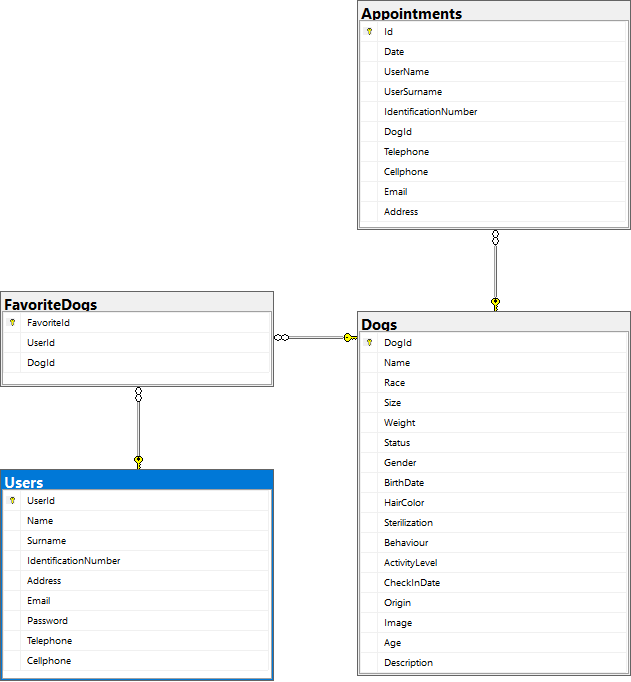Select the FavoriteId column in FavoriteDogs

(137, 322)
